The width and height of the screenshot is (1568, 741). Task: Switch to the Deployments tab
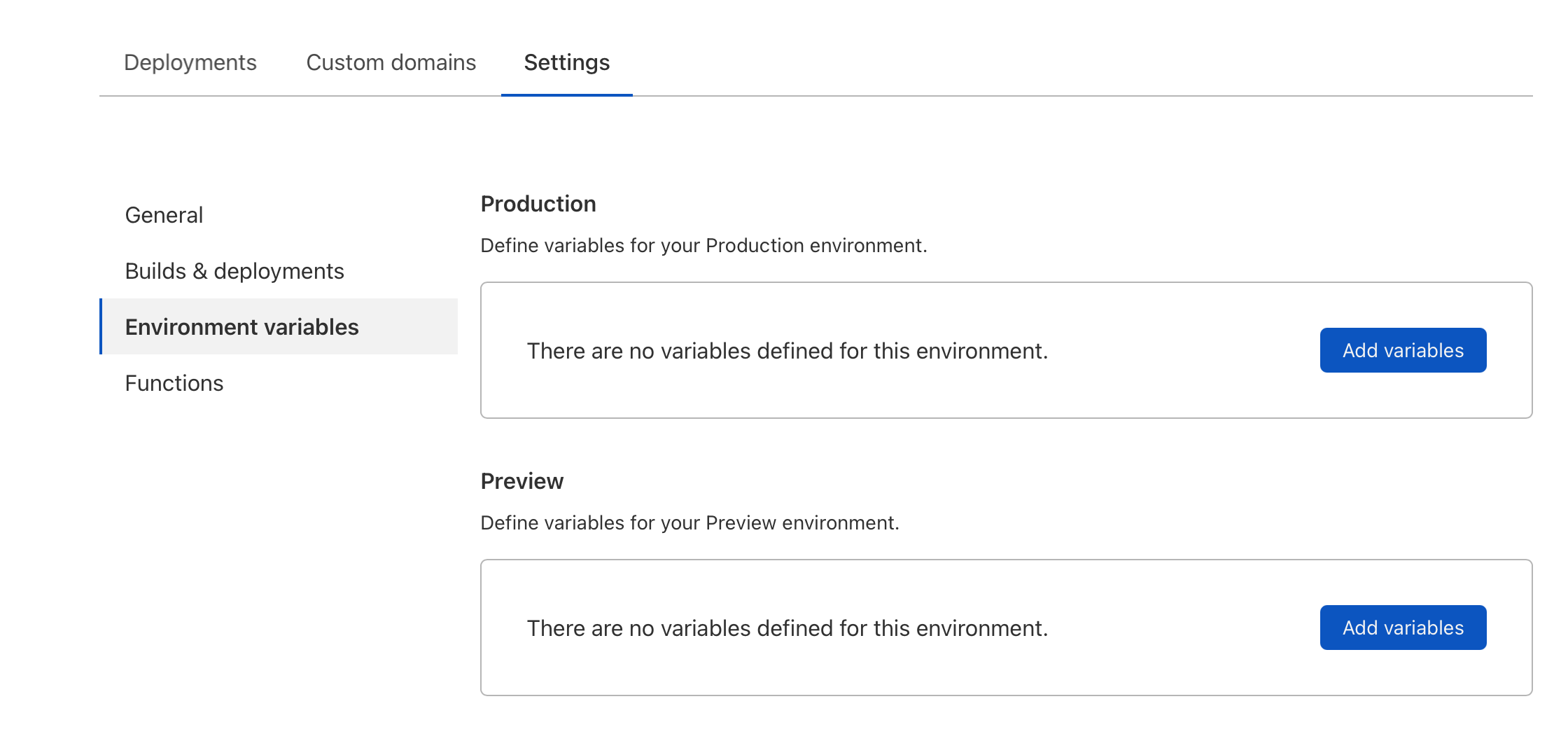tap(190, 62)
